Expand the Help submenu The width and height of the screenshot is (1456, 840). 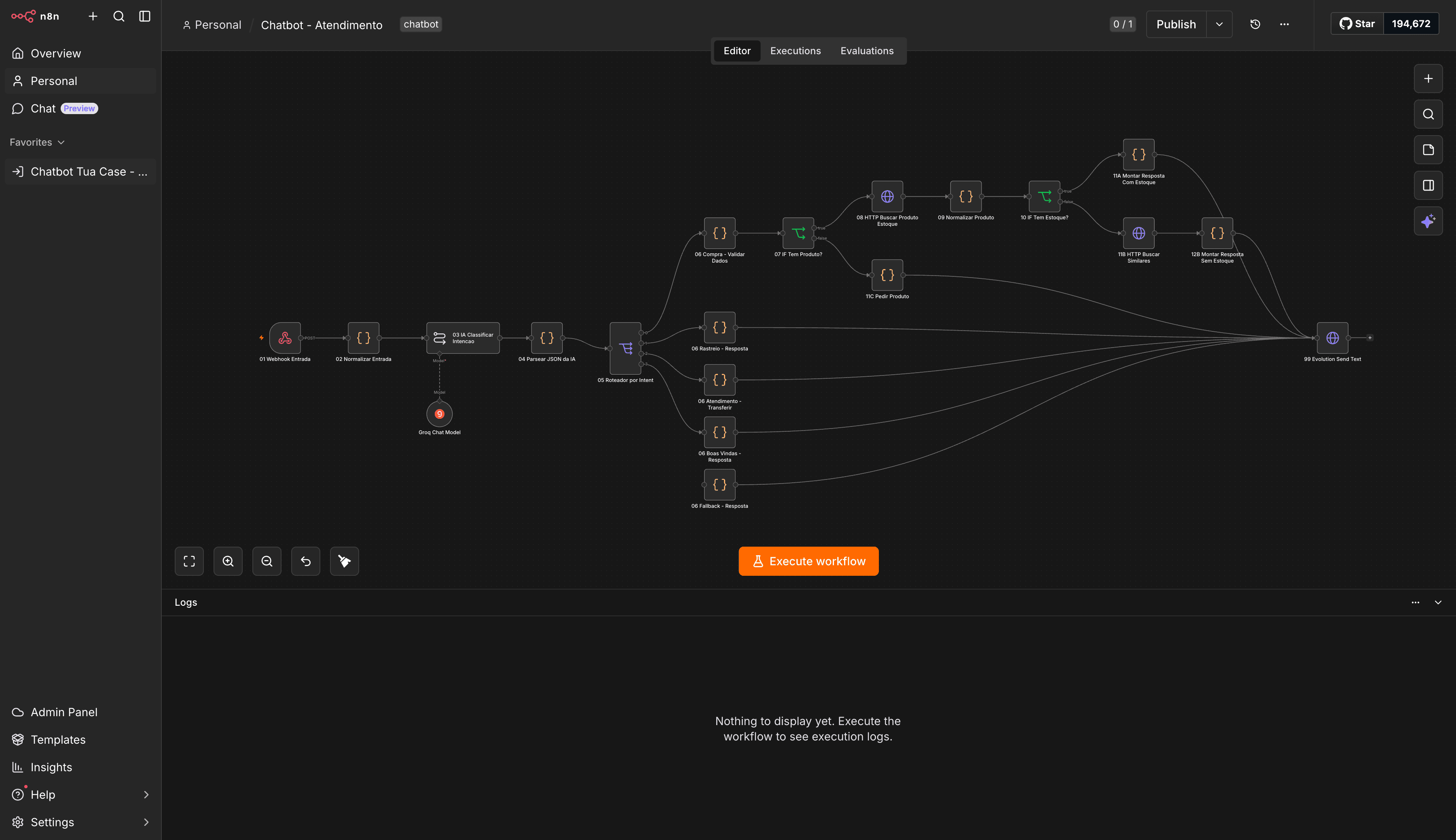[146, 795]
